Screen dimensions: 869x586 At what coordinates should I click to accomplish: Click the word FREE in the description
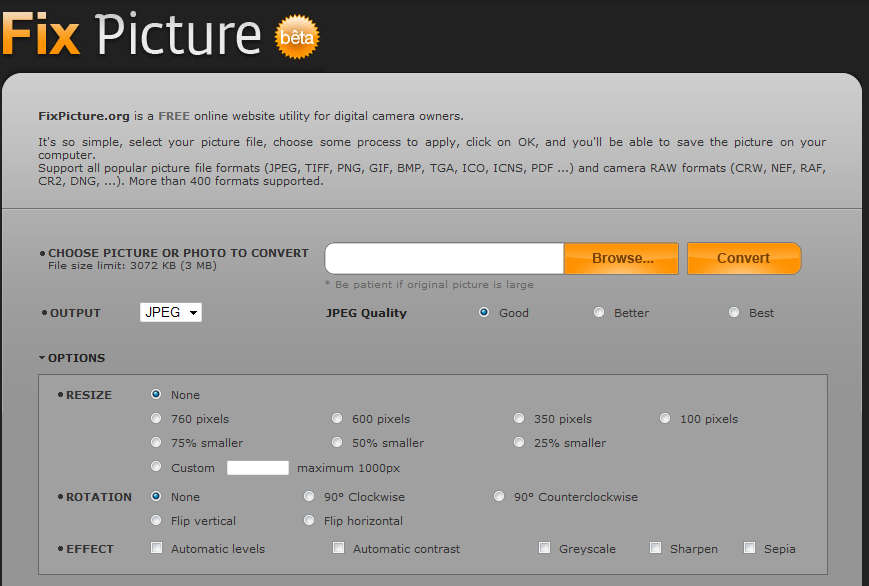(x=174, y=116)
